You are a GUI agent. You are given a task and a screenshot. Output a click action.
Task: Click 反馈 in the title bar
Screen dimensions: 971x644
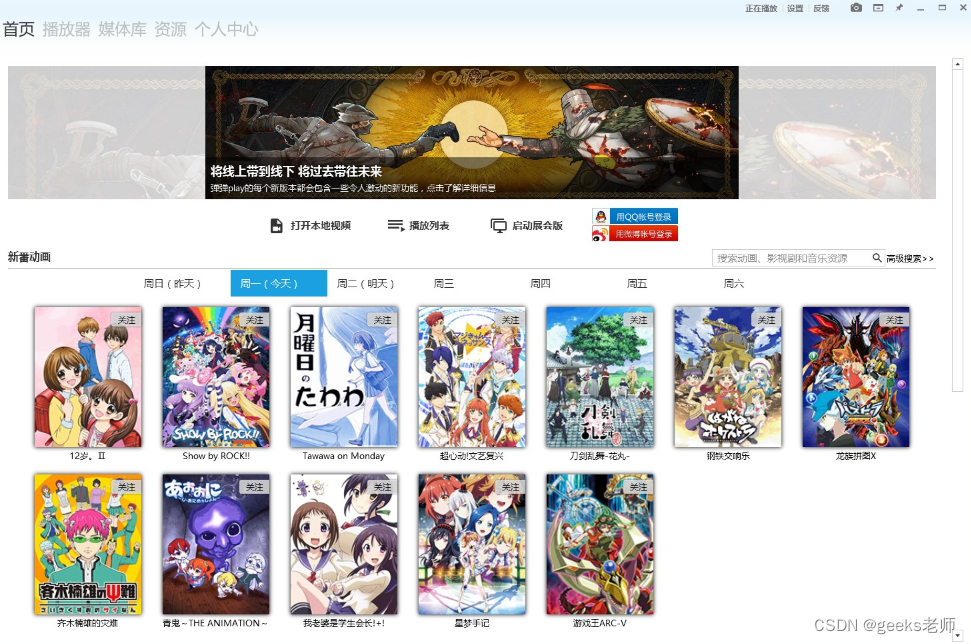821,8
